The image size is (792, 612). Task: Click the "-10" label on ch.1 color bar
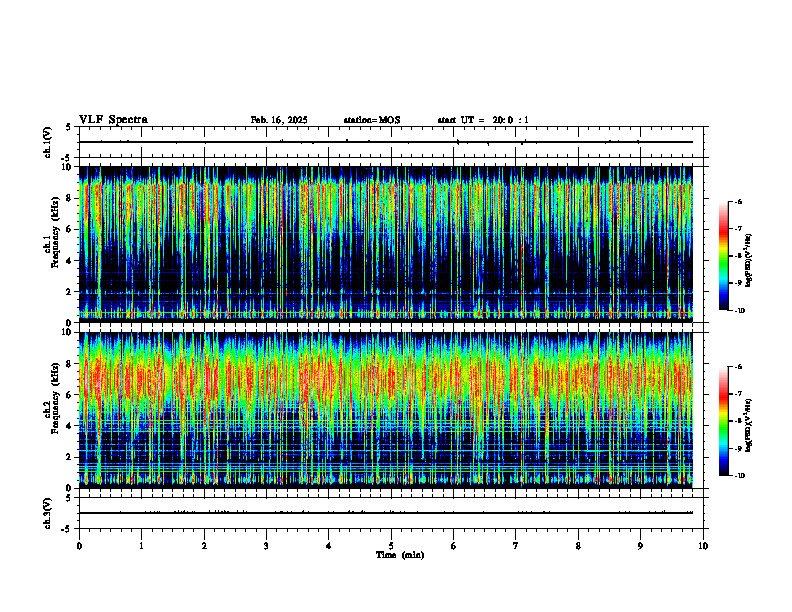740,311
